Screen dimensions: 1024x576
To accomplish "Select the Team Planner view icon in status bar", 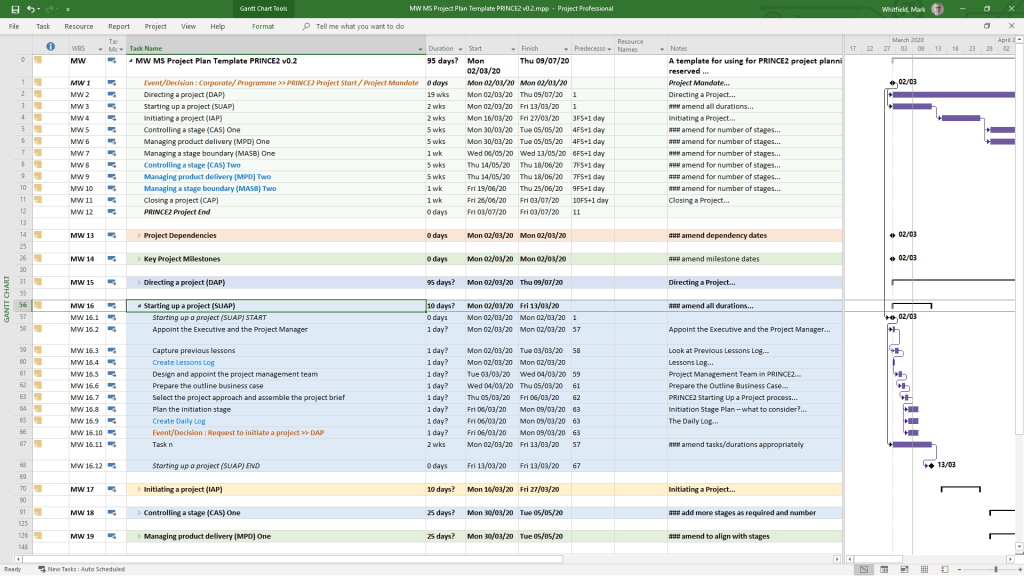I will (904, 569).
